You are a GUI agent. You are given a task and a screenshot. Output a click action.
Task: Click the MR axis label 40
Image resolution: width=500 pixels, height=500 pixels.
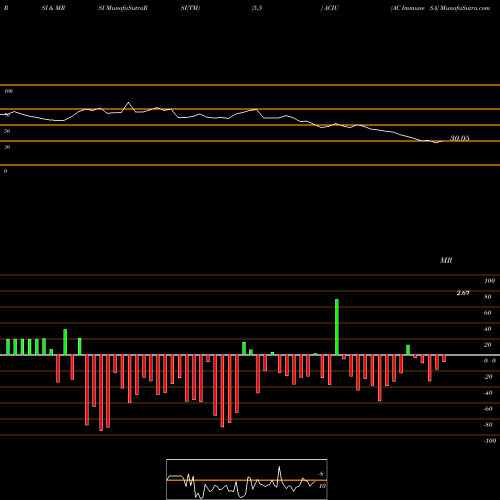488,329
